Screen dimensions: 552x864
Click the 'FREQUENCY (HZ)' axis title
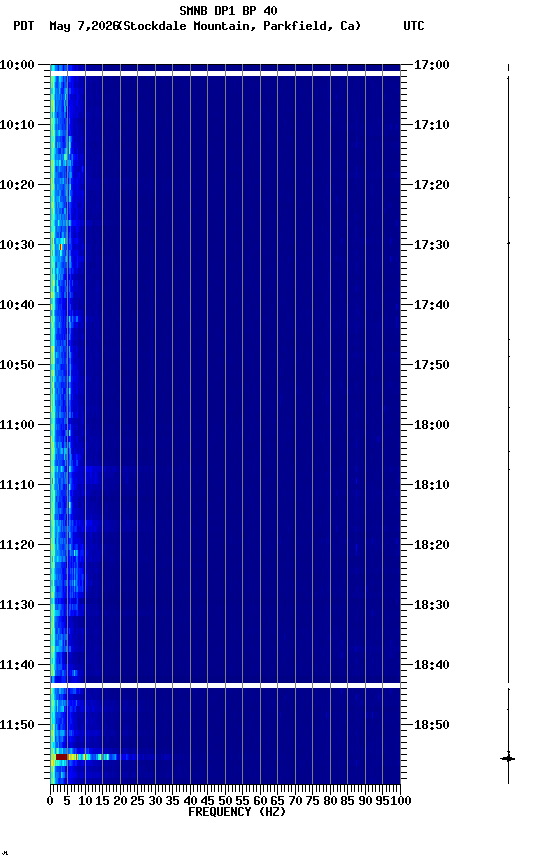click(x=237, y=813)
